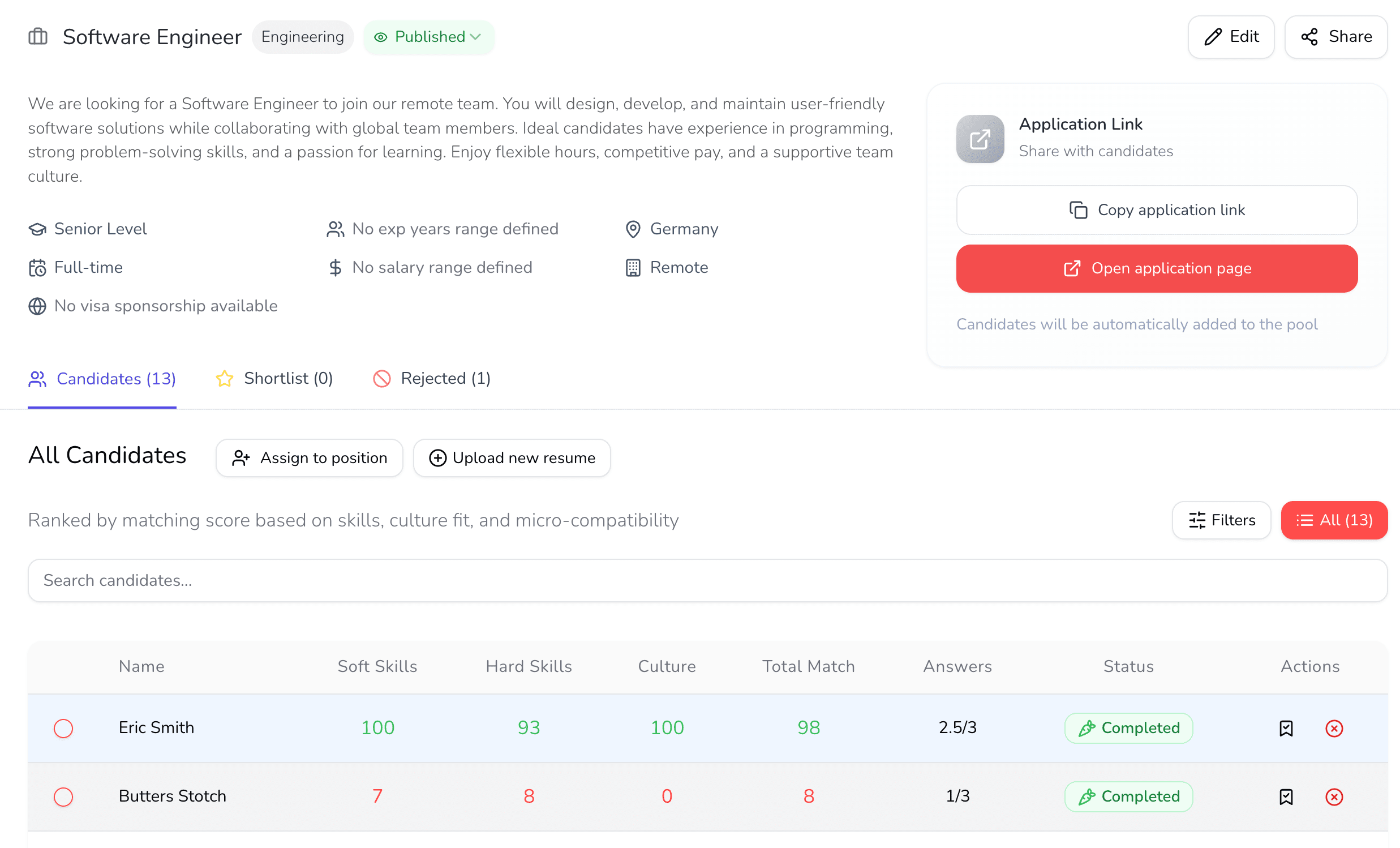1400x848 pixels.
Task: Click Open application page button
Action: click(x=1156, y=268)
